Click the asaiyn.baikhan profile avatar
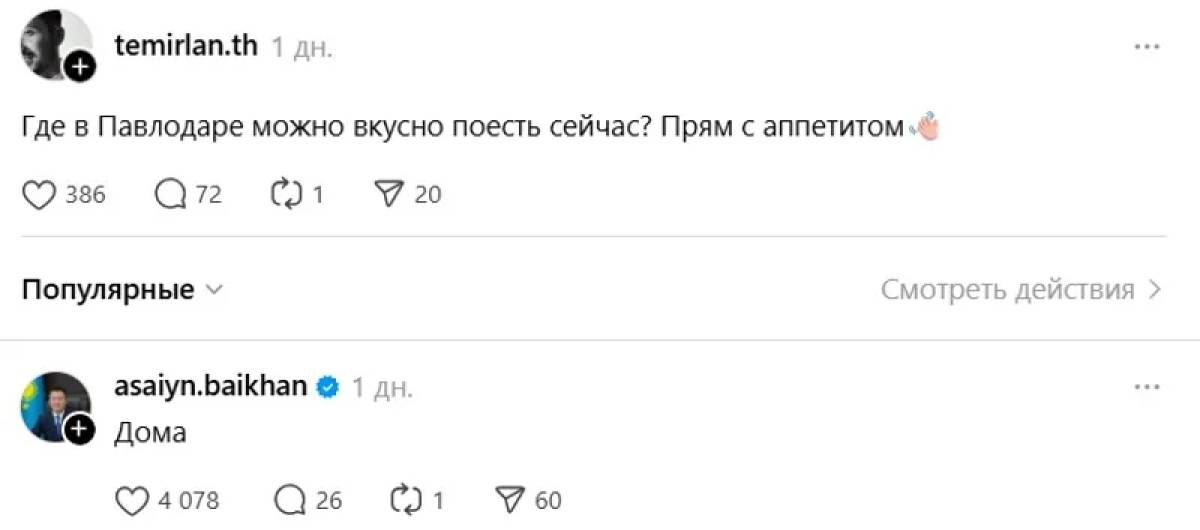 [53, 406]
